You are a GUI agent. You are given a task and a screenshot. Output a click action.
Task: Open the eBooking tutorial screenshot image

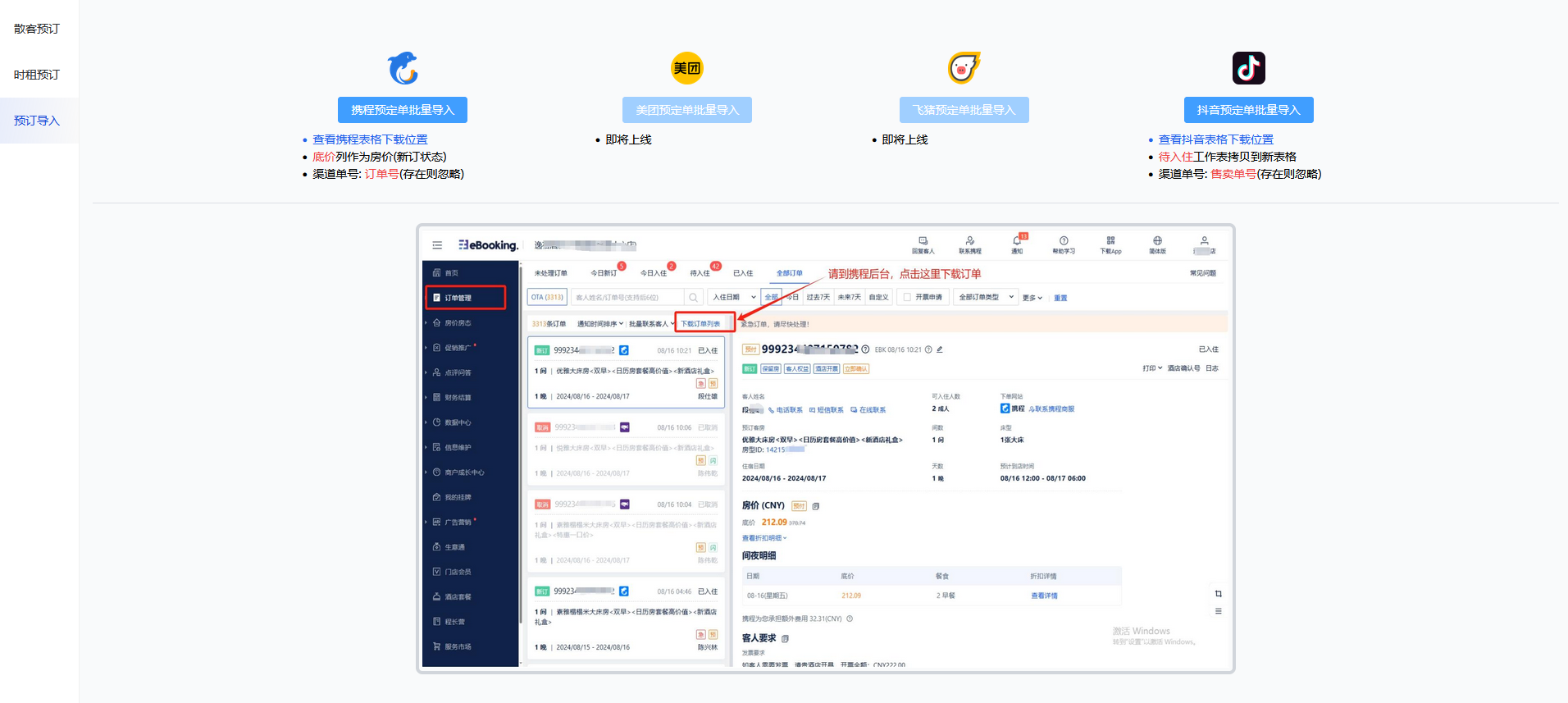point(825,449)
